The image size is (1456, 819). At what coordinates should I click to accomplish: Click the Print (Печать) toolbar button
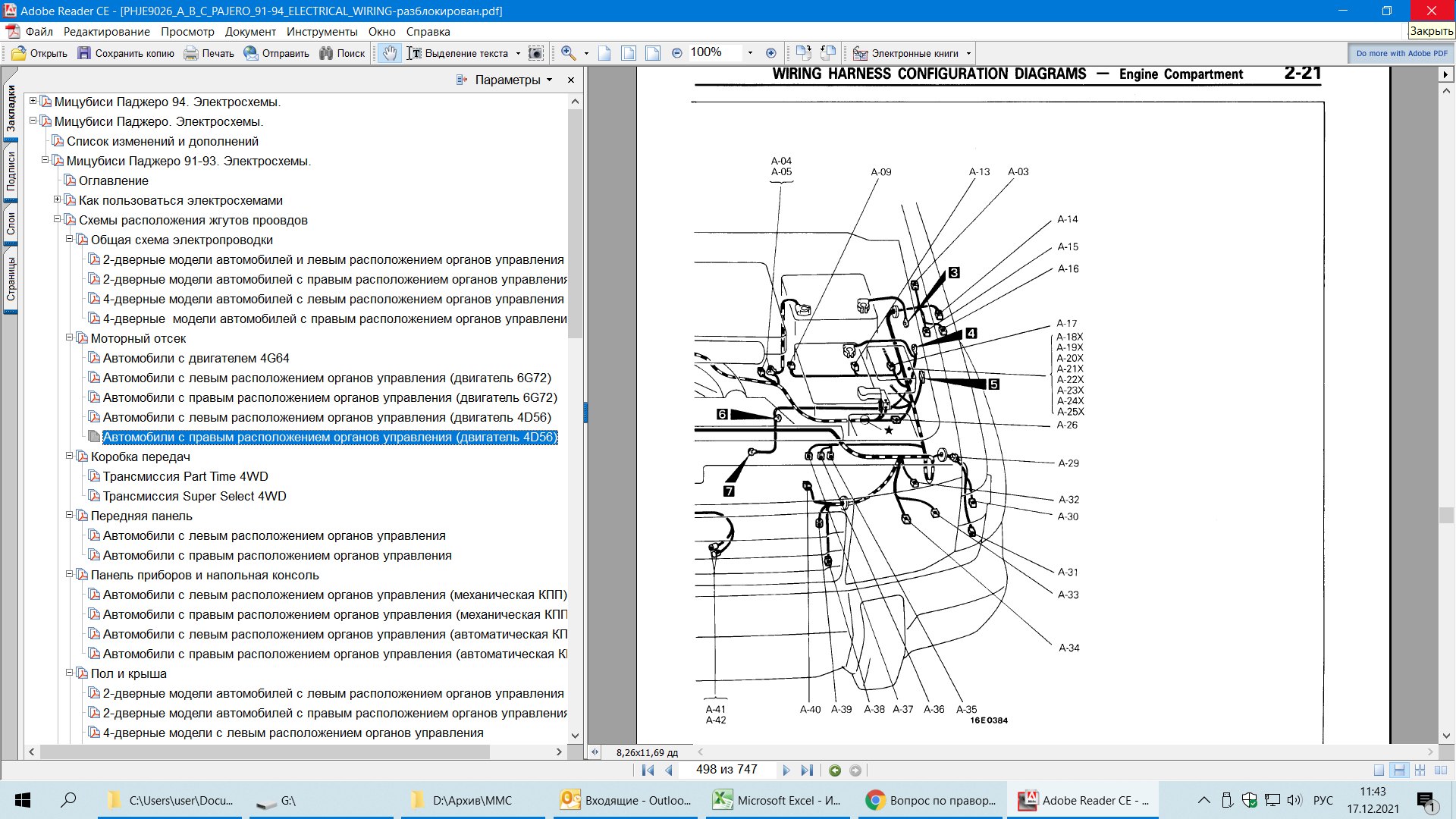pyautogui.click(x=209, y=53)
